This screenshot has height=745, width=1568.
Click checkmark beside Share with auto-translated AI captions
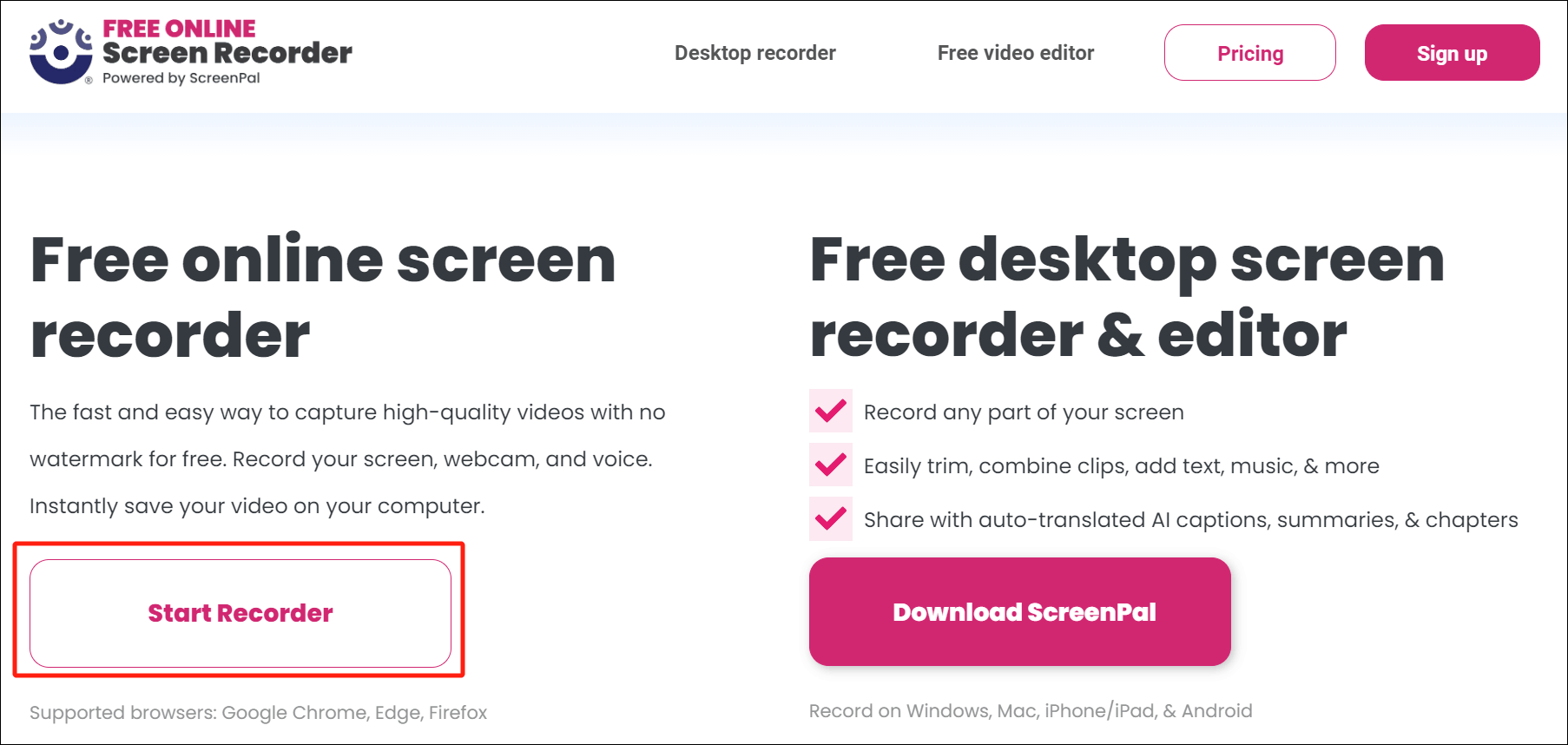(x=831, y=518)
